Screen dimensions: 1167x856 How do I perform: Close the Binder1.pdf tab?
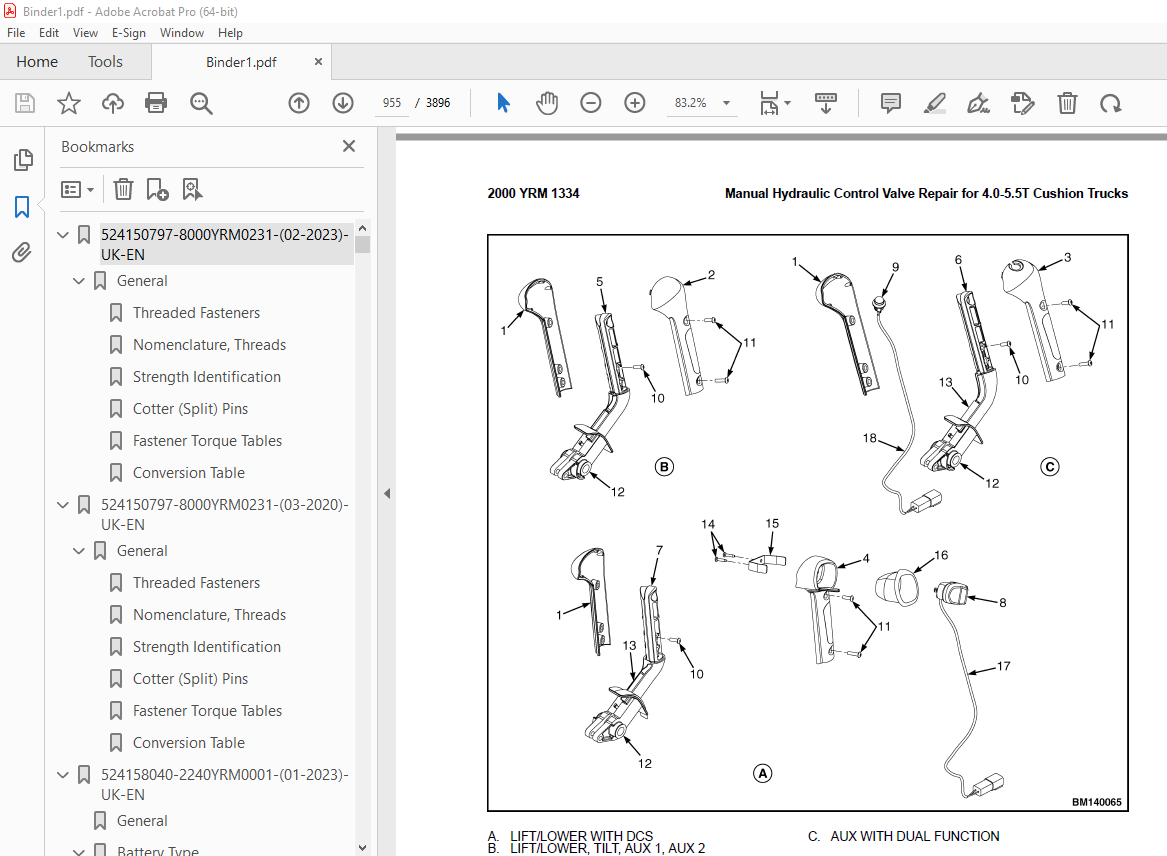319,62
